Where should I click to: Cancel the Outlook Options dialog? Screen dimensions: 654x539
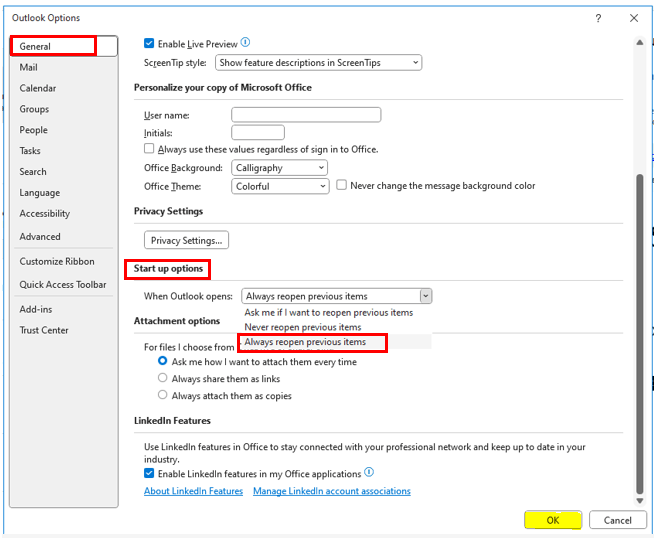coord(617,520)
